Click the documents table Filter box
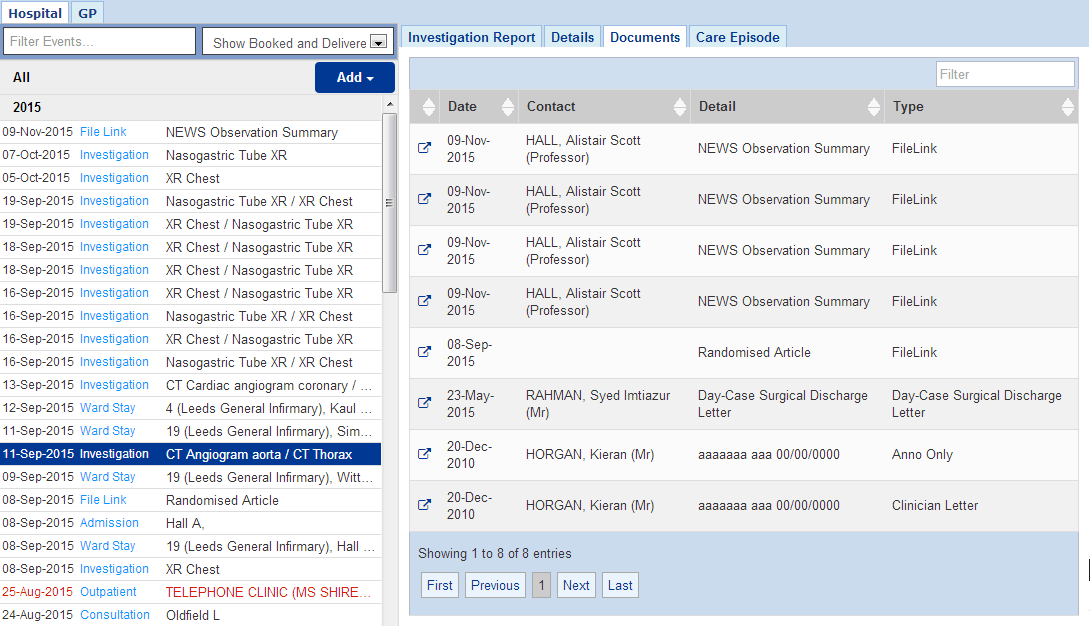This screenshot has height=626, width=1090. 1004,74
